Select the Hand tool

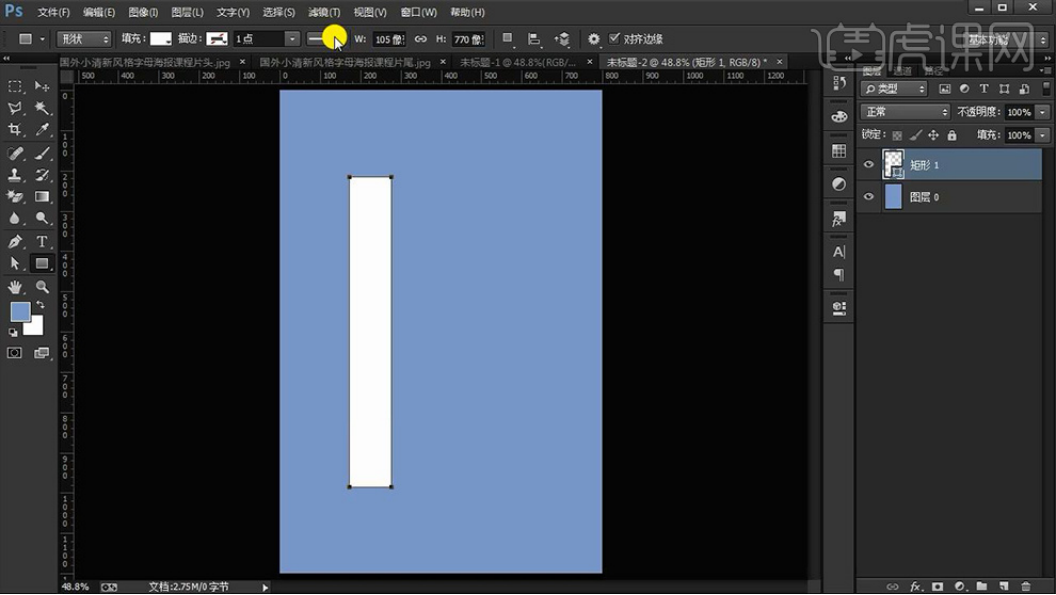point(15,287)
